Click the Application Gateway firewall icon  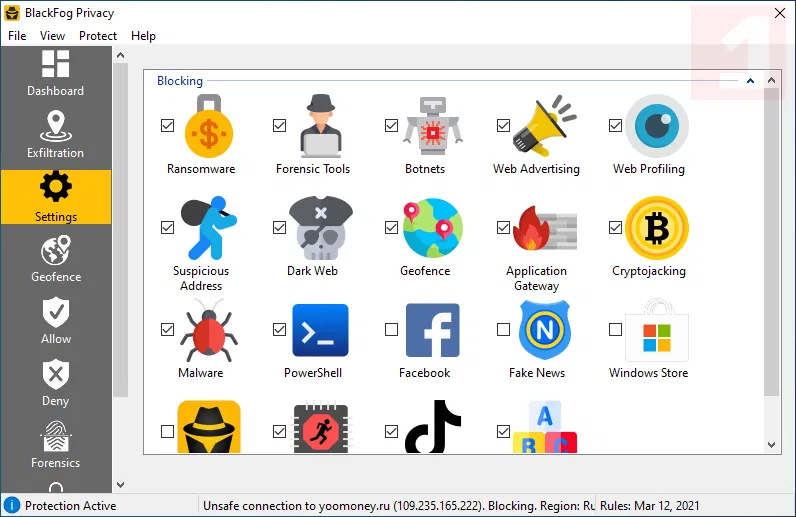(x=545, y=228)
